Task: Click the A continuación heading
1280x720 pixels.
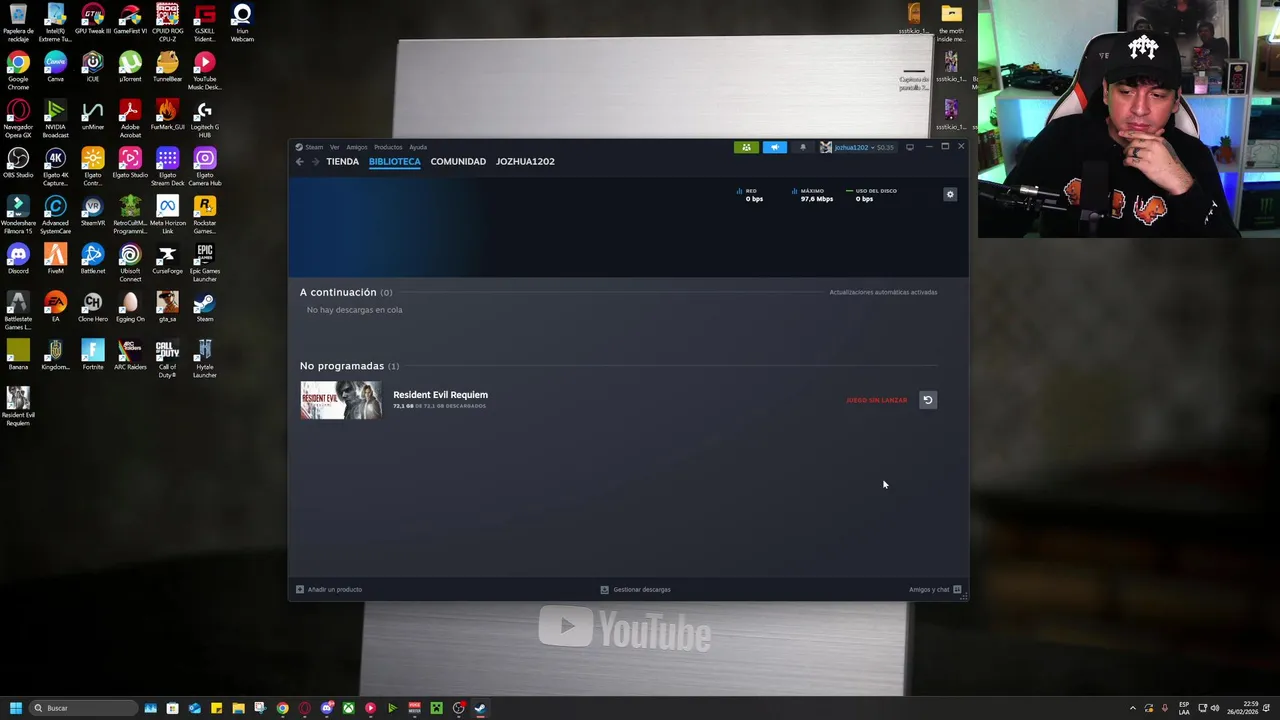Action: (x=338, y=292)
